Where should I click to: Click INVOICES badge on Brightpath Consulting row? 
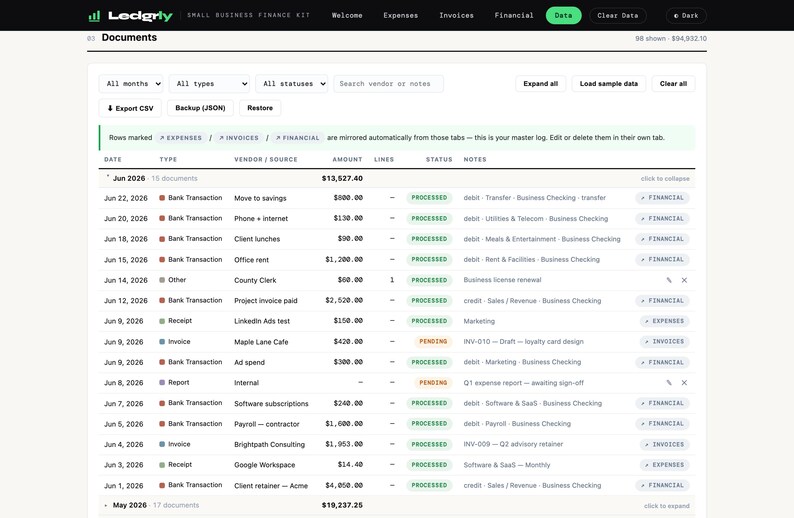tap(664, 445)
